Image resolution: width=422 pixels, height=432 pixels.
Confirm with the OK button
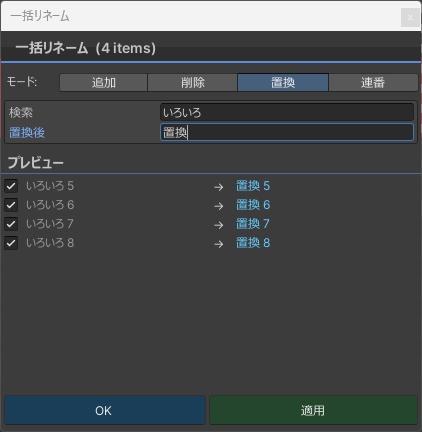point(105,410)
